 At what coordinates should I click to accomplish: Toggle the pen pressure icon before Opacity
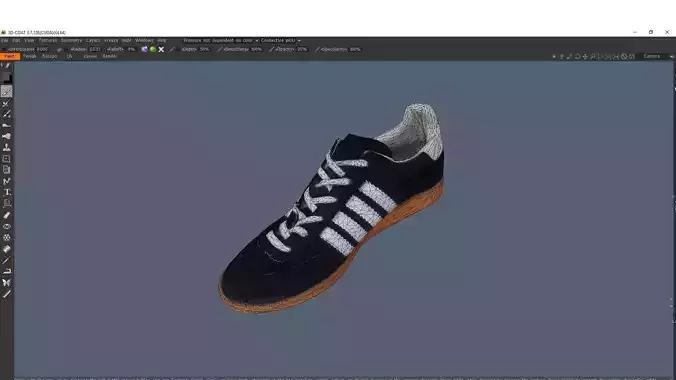click(271, 49)
